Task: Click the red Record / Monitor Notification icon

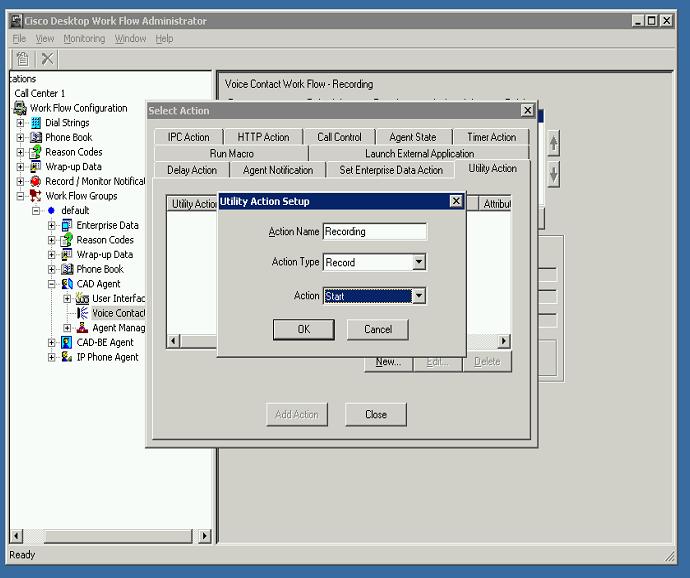Action: point(36,181)
